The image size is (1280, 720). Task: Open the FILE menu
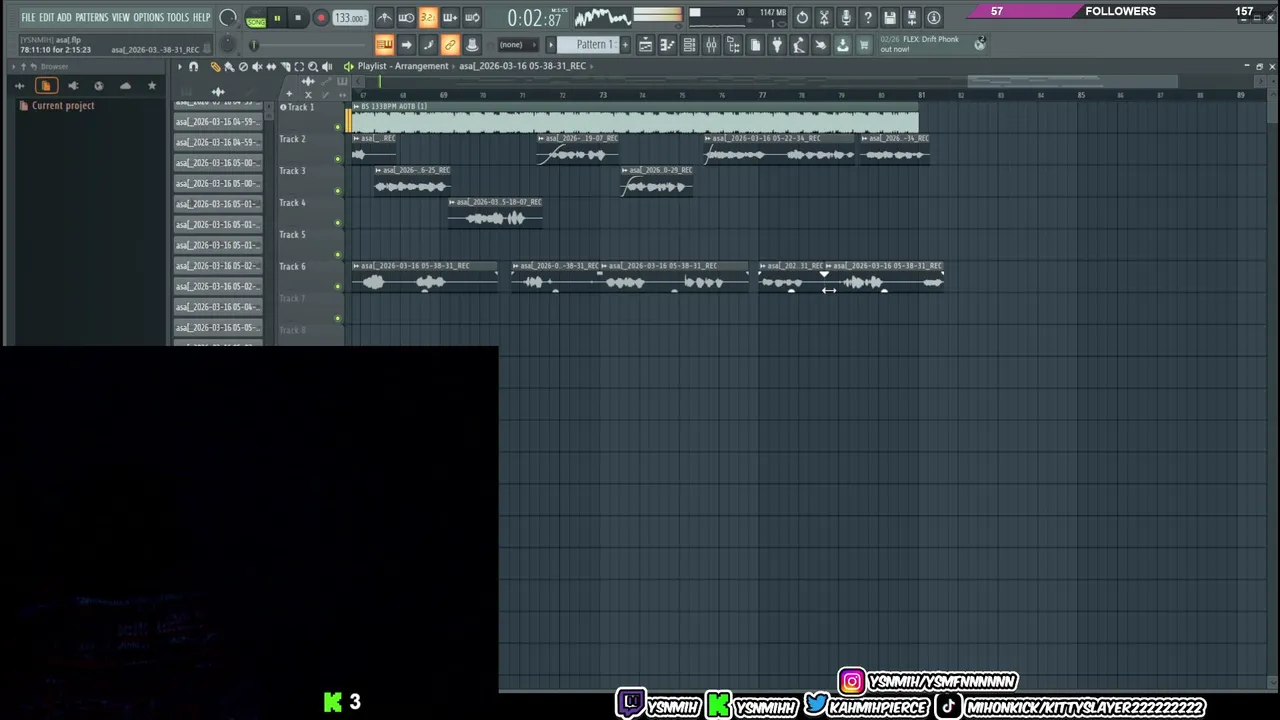tap(28, 17)
